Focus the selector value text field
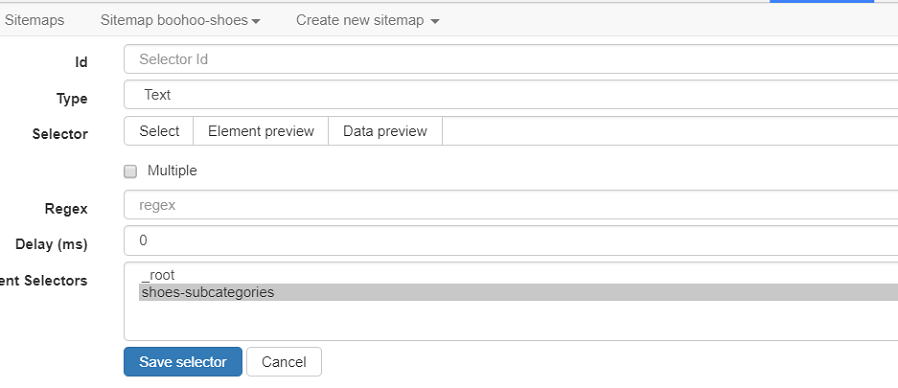This screenshot has width=898, height=388. [670, 131]
